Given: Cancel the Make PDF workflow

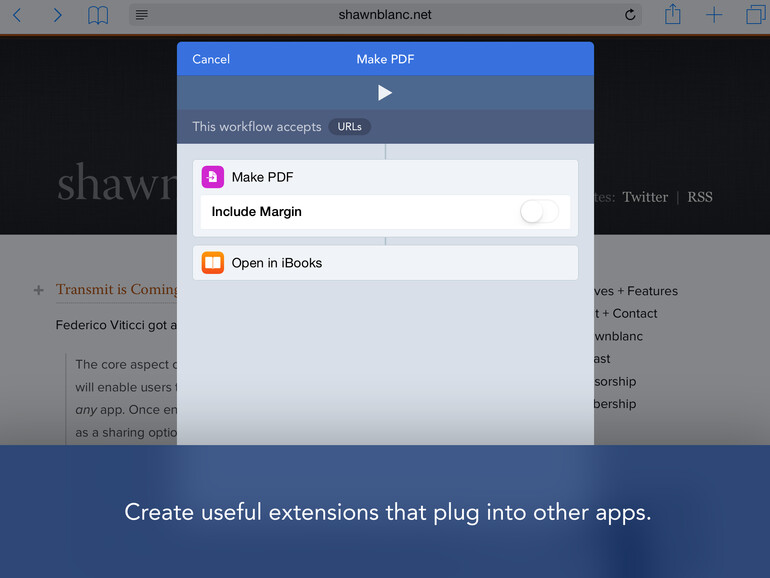Looking at the screenshot, I should click(211, 59).
